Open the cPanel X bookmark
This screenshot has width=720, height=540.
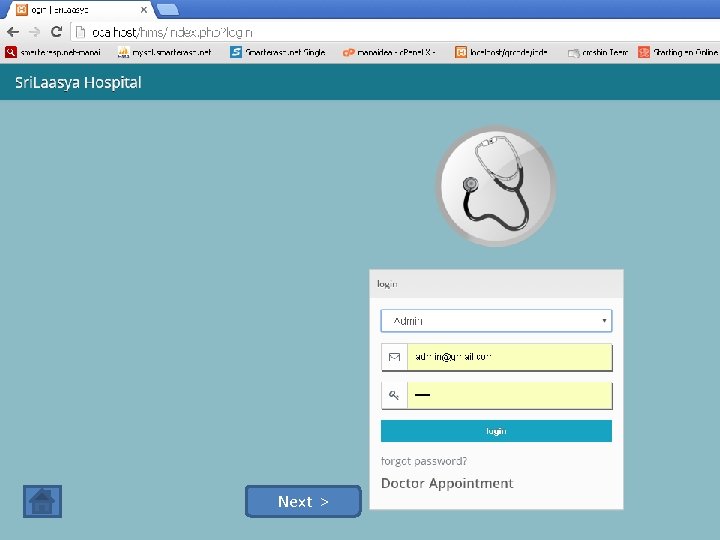[x=389, y=52]
